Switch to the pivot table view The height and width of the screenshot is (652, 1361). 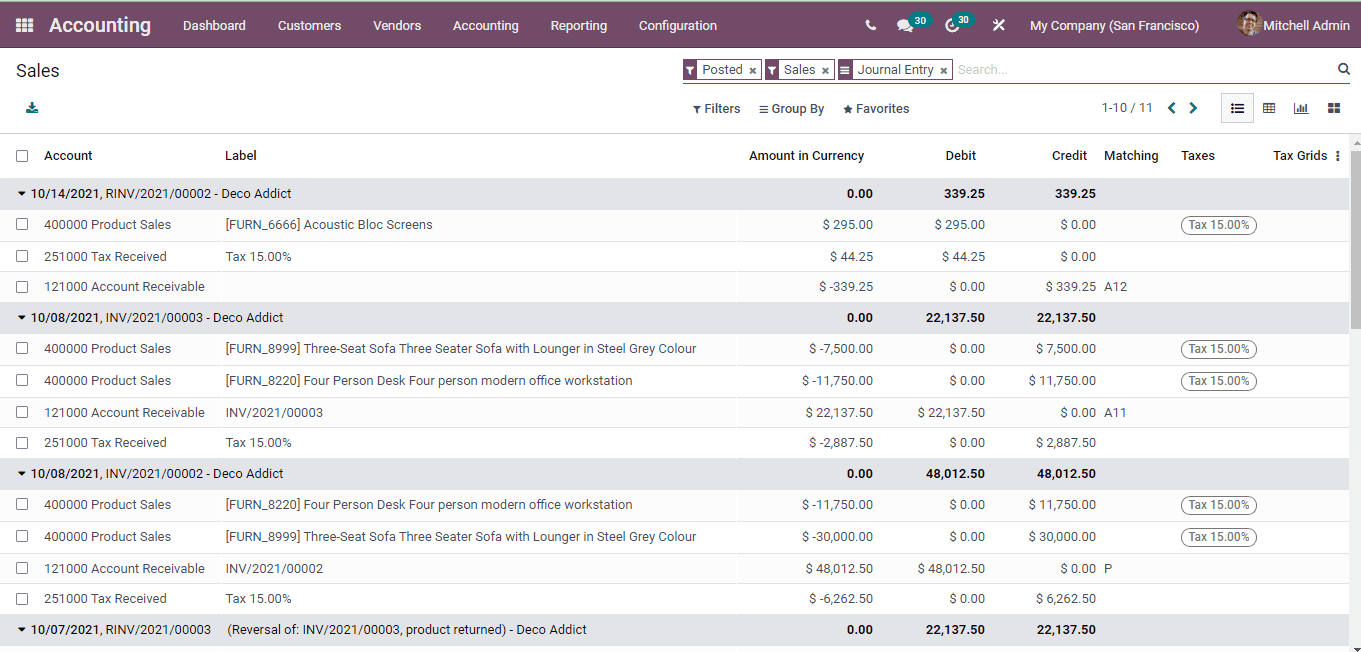point(1269,108)
